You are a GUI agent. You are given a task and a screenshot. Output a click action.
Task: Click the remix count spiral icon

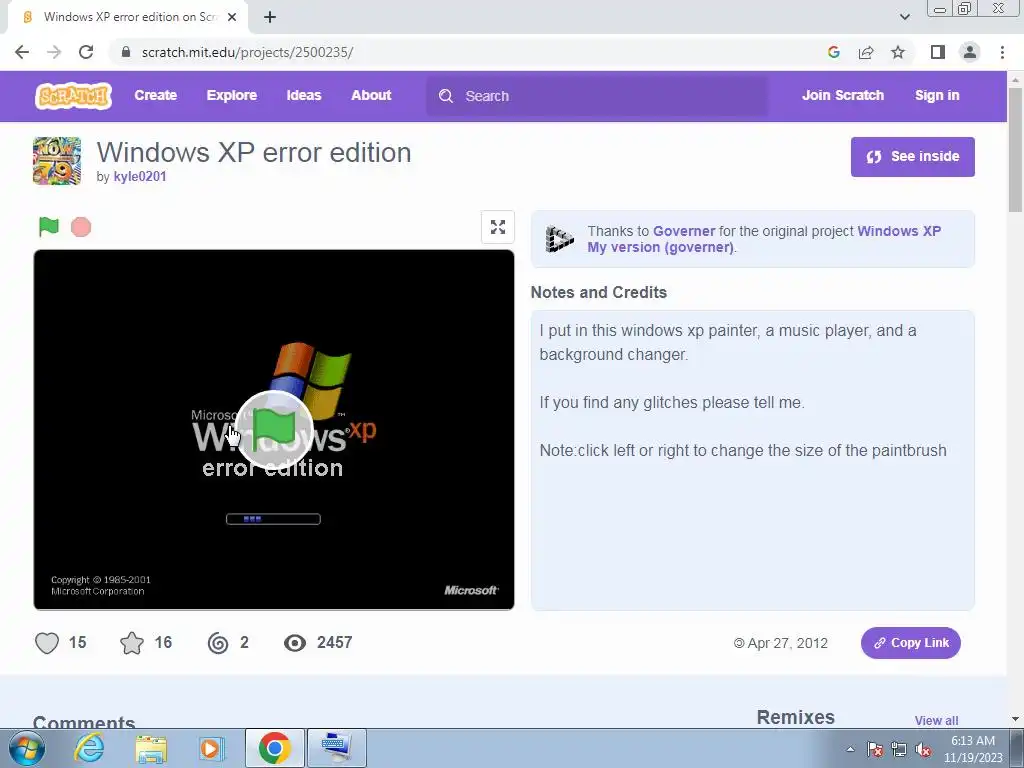[x=218, y=643]
